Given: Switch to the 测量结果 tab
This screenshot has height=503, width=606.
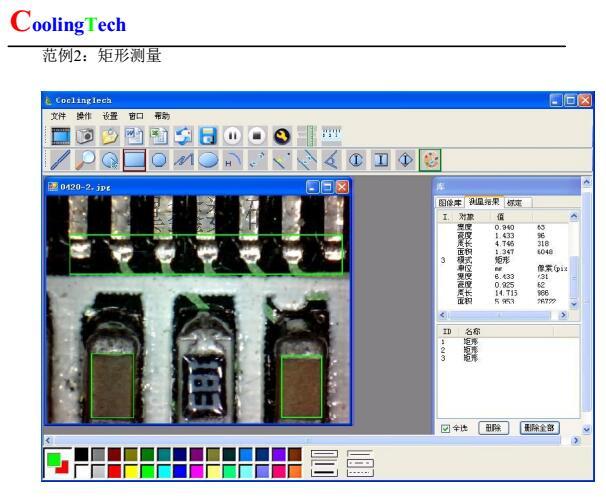Looking at the screenshot, I should coord(484,201).
